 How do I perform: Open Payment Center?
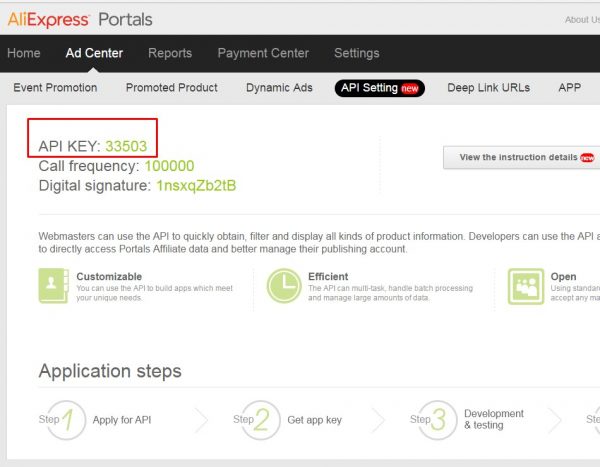tap(263, 53)
